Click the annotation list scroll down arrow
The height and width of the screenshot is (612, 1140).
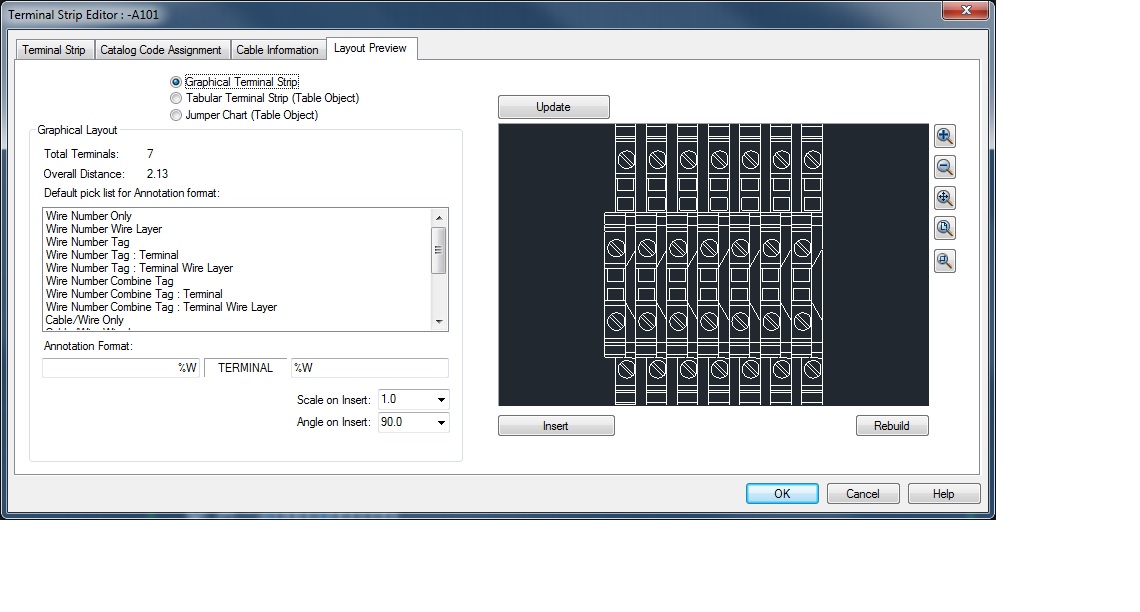pyautogui.click(x=438, y=321)
